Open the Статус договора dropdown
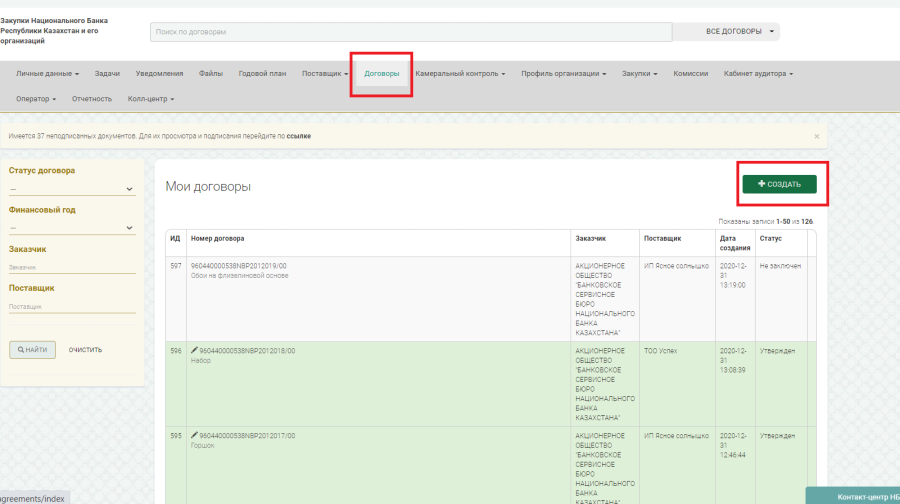 pos(72,188)
